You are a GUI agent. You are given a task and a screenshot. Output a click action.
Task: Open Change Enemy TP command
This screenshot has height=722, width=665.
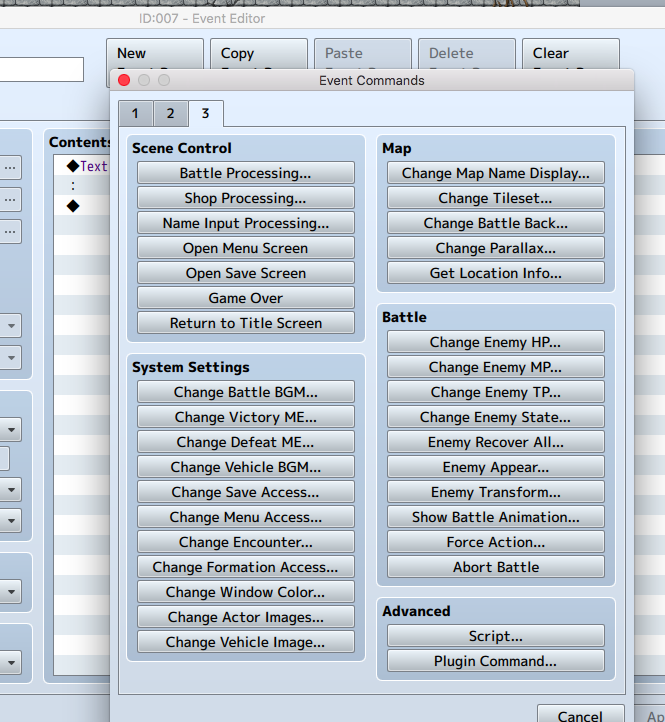[x=496, y=392]
